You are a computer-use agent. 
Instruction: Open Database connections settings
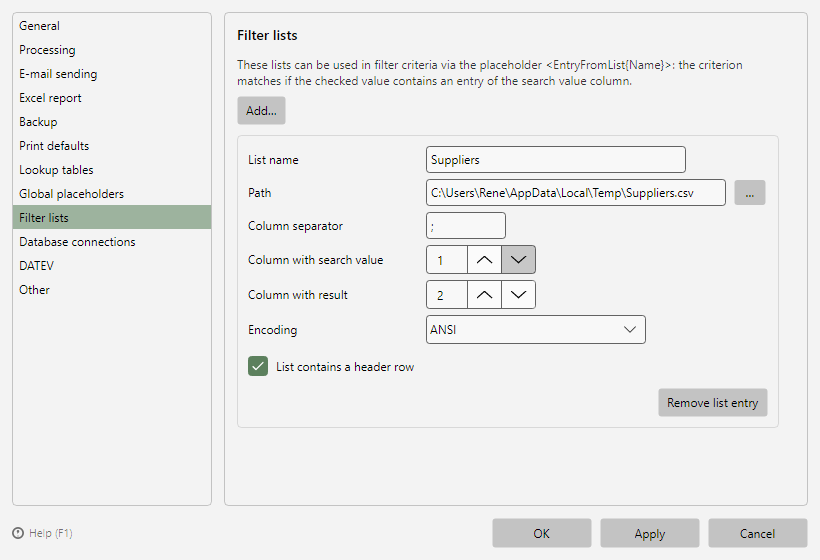112,242
